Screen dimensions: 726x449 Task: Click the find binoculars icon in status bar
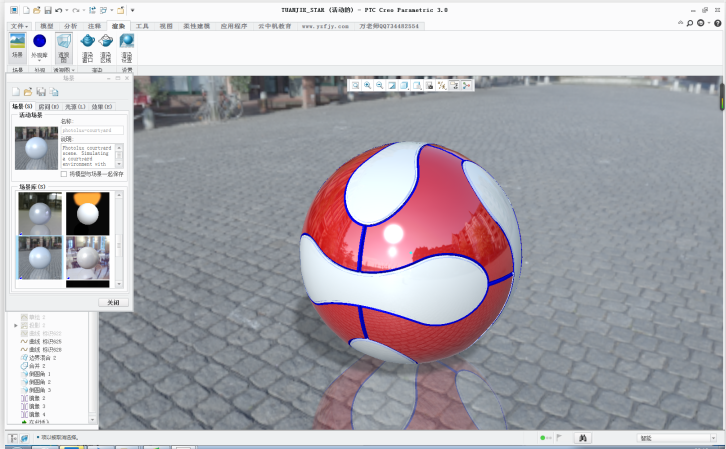pyautogui.click(x=582, y=438)
